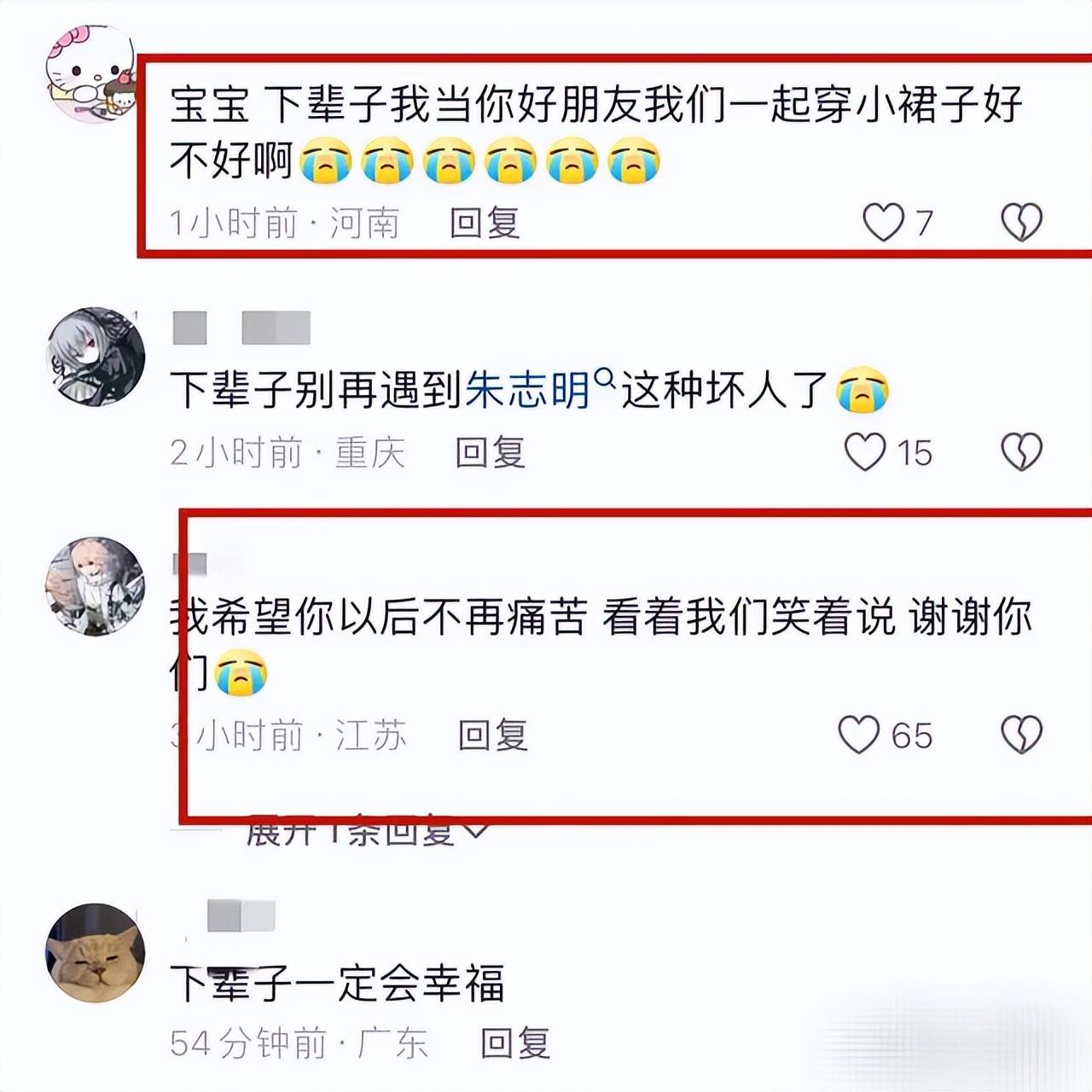Image resolution: width=1092 pixels, height=1092 pixels.
Task: Like the comment with 7 likes
Action: (x=884, y=223)
